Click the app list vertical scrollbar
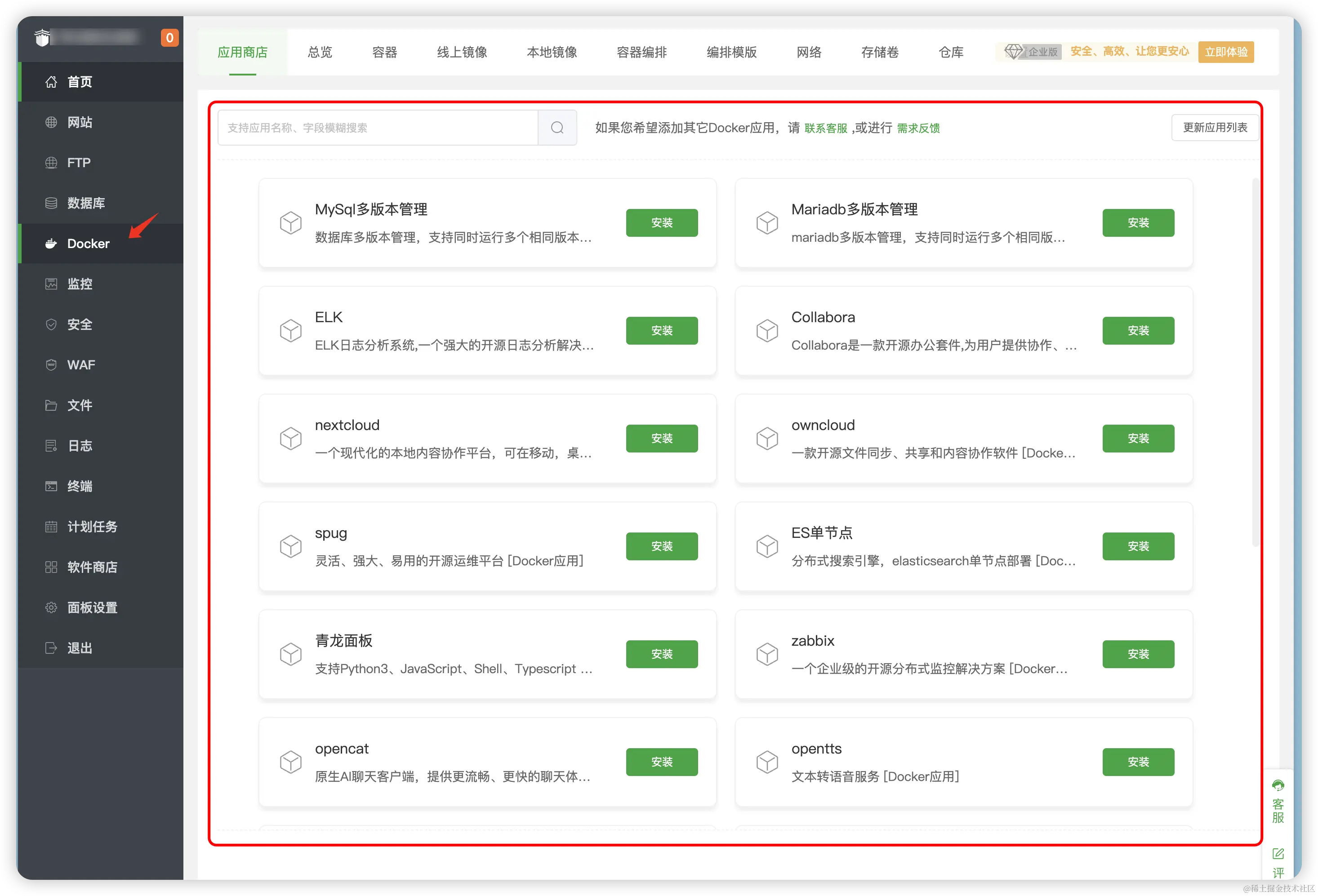This screenshot has height=896, width=1318. pos(1255,363)
